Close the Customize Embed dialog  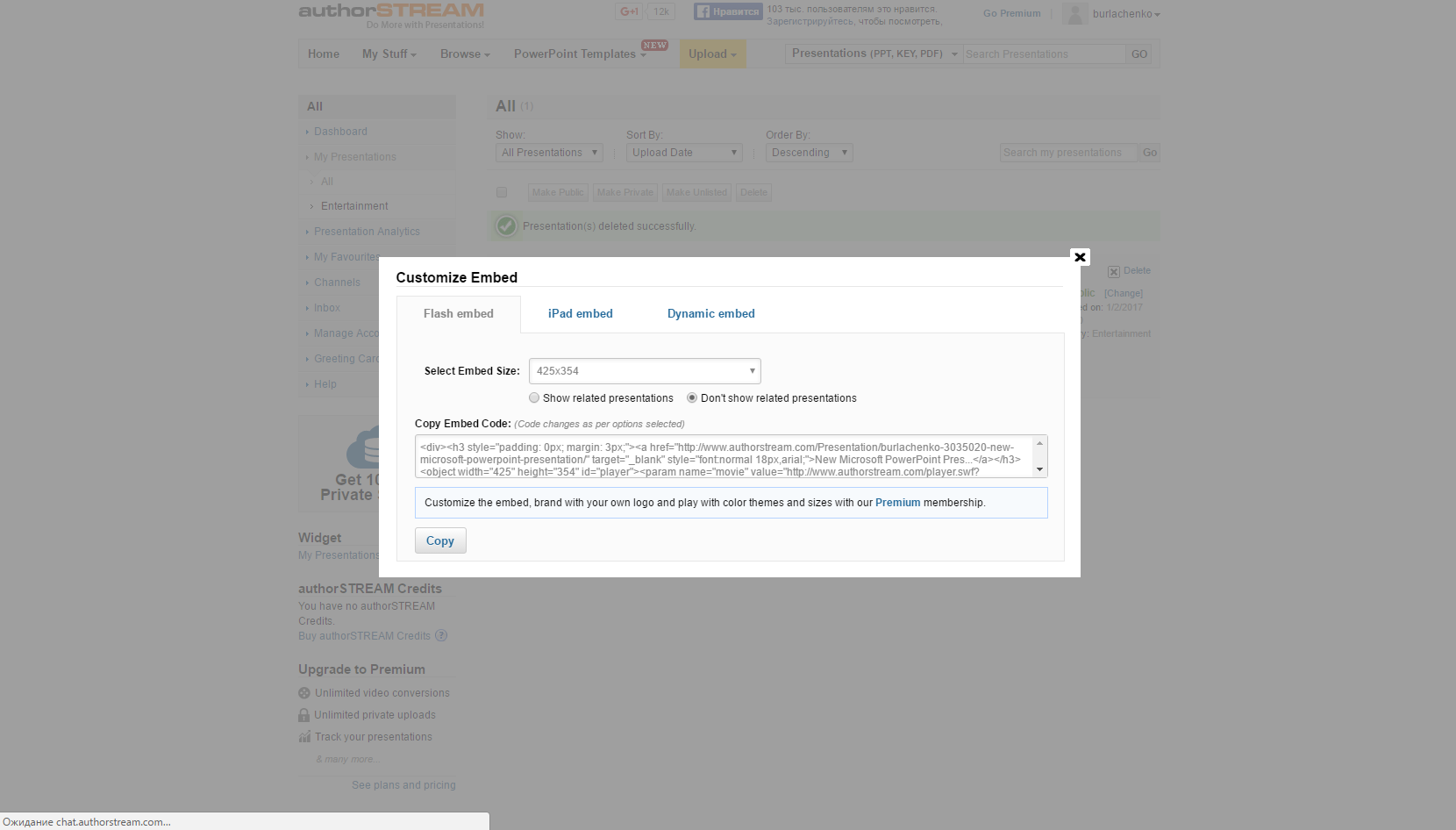click(1080, 257)
